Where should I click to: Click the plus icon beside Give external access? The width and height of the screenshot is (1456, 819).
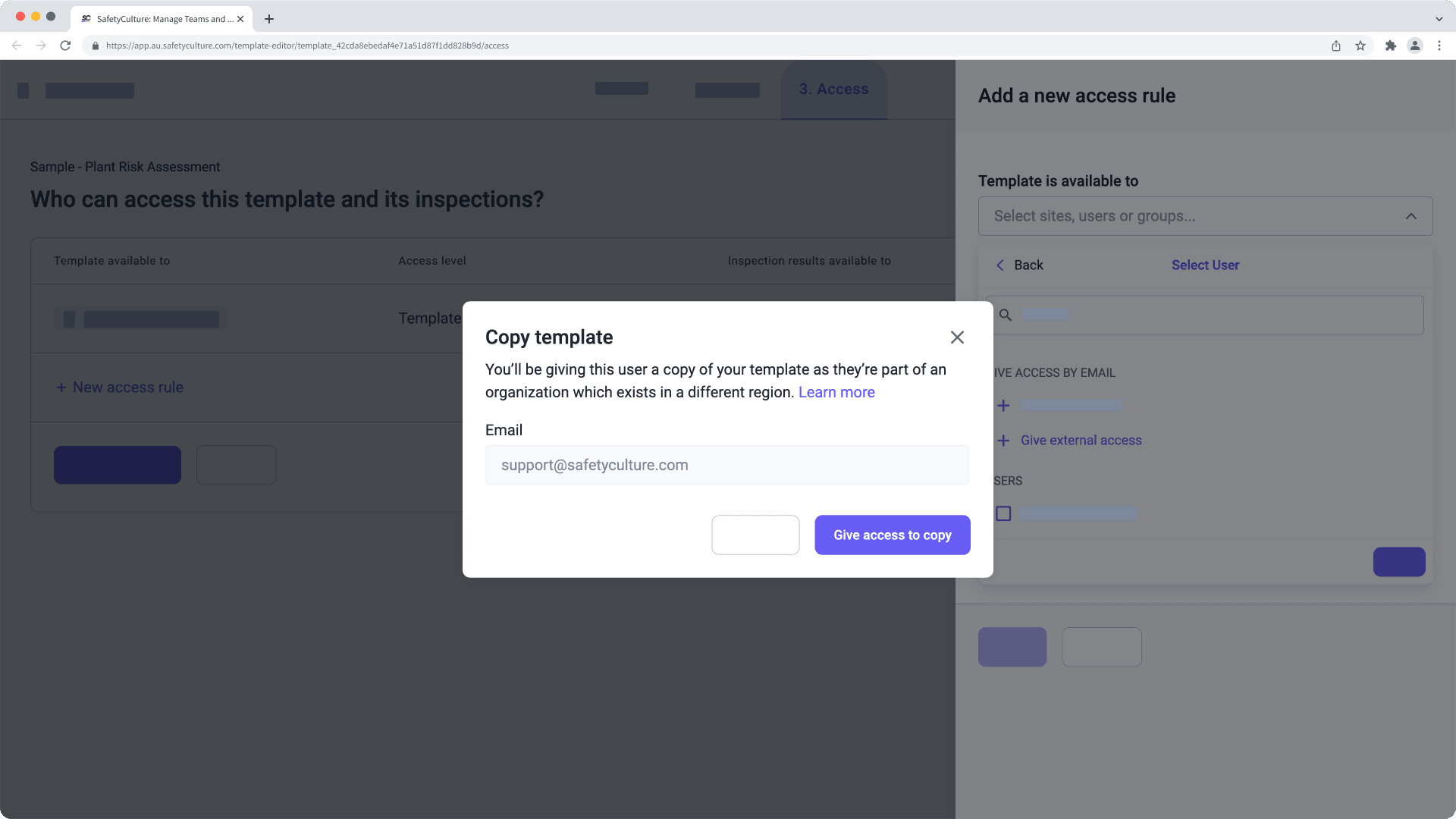pyautogui.click(x=1003, y=440)
